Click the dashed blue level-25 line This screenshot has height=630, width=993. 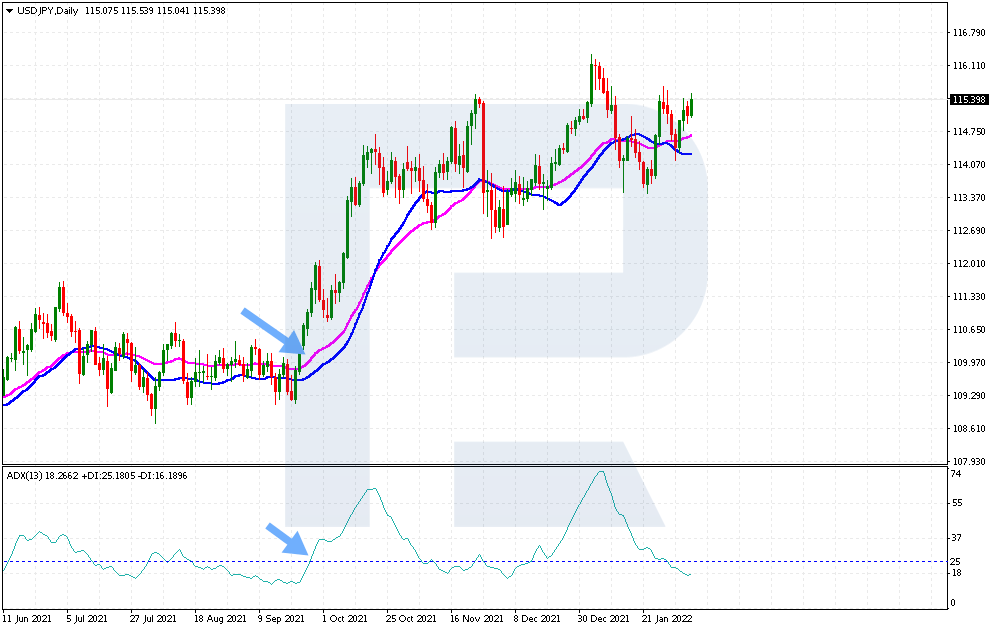475,562
